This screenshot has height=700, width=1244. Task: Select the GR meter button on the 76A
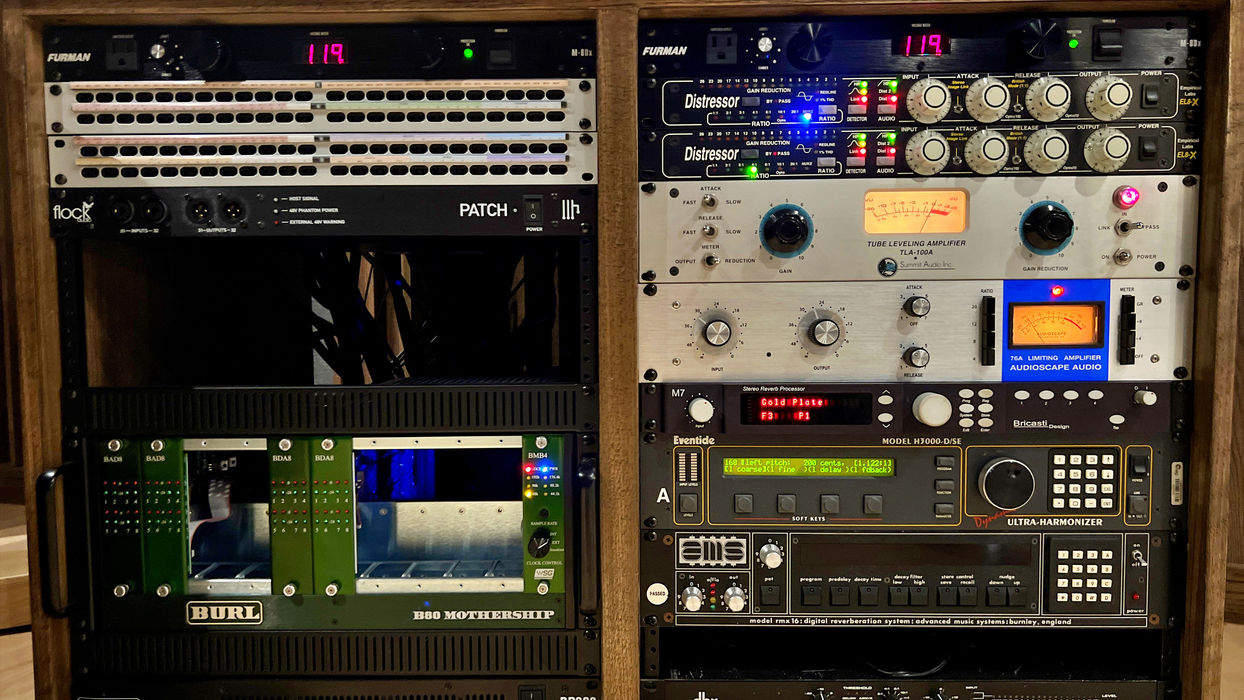point(1127,304)
